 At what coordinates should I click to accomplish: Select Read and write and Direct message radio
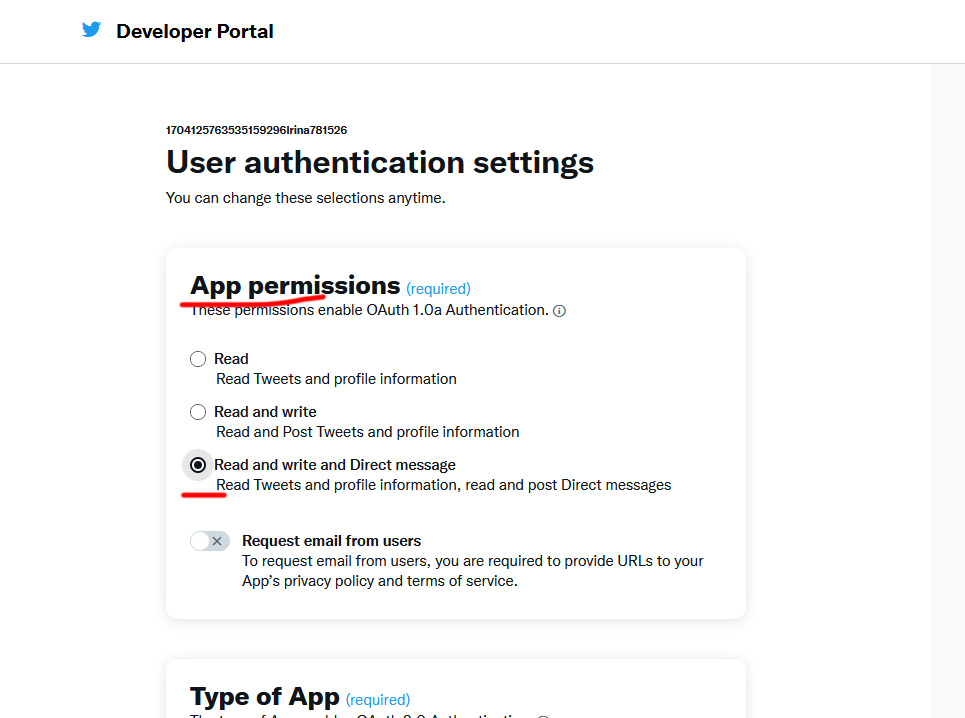pos(198,465)
